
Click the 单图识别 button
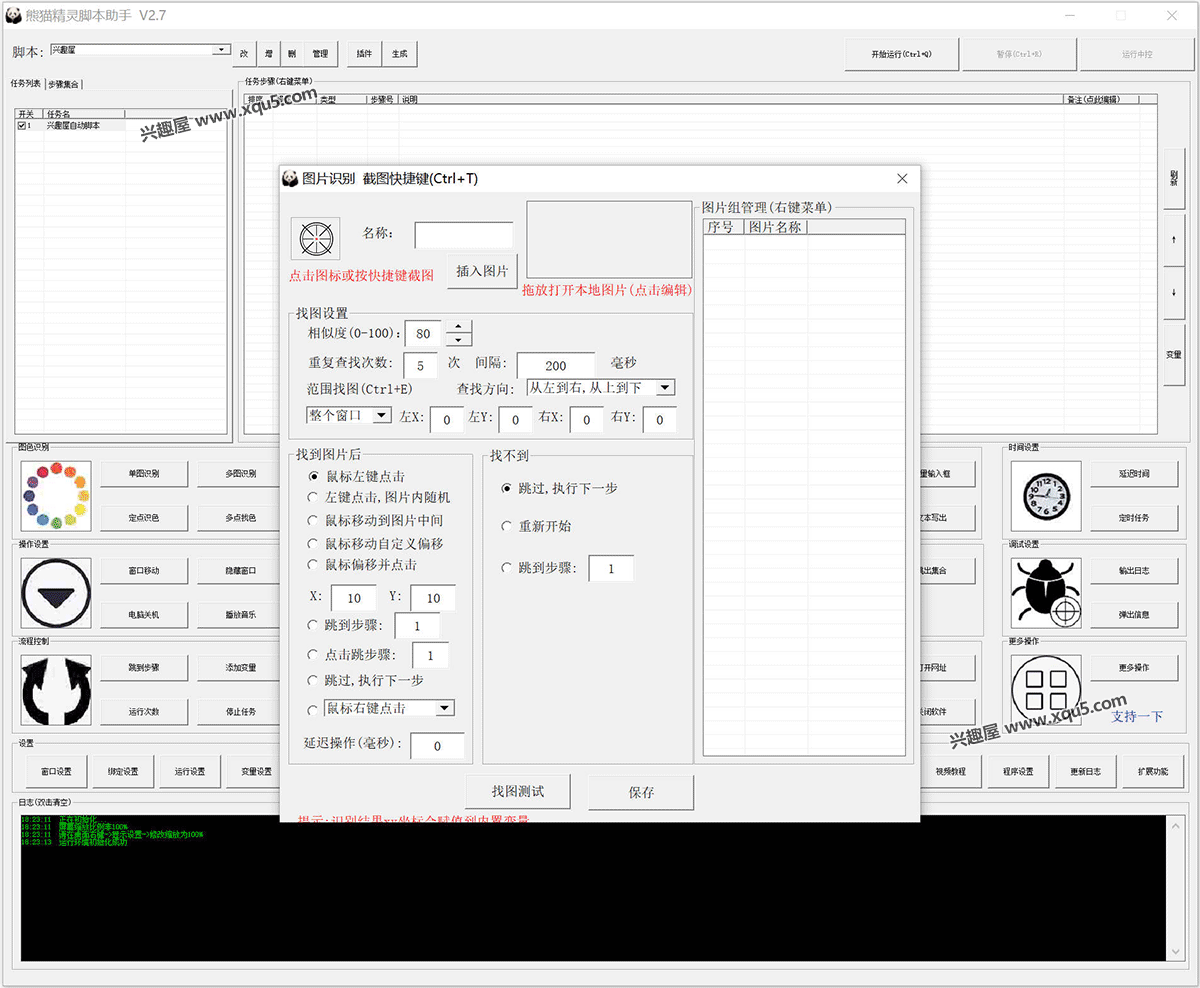(x=144, y=474)
